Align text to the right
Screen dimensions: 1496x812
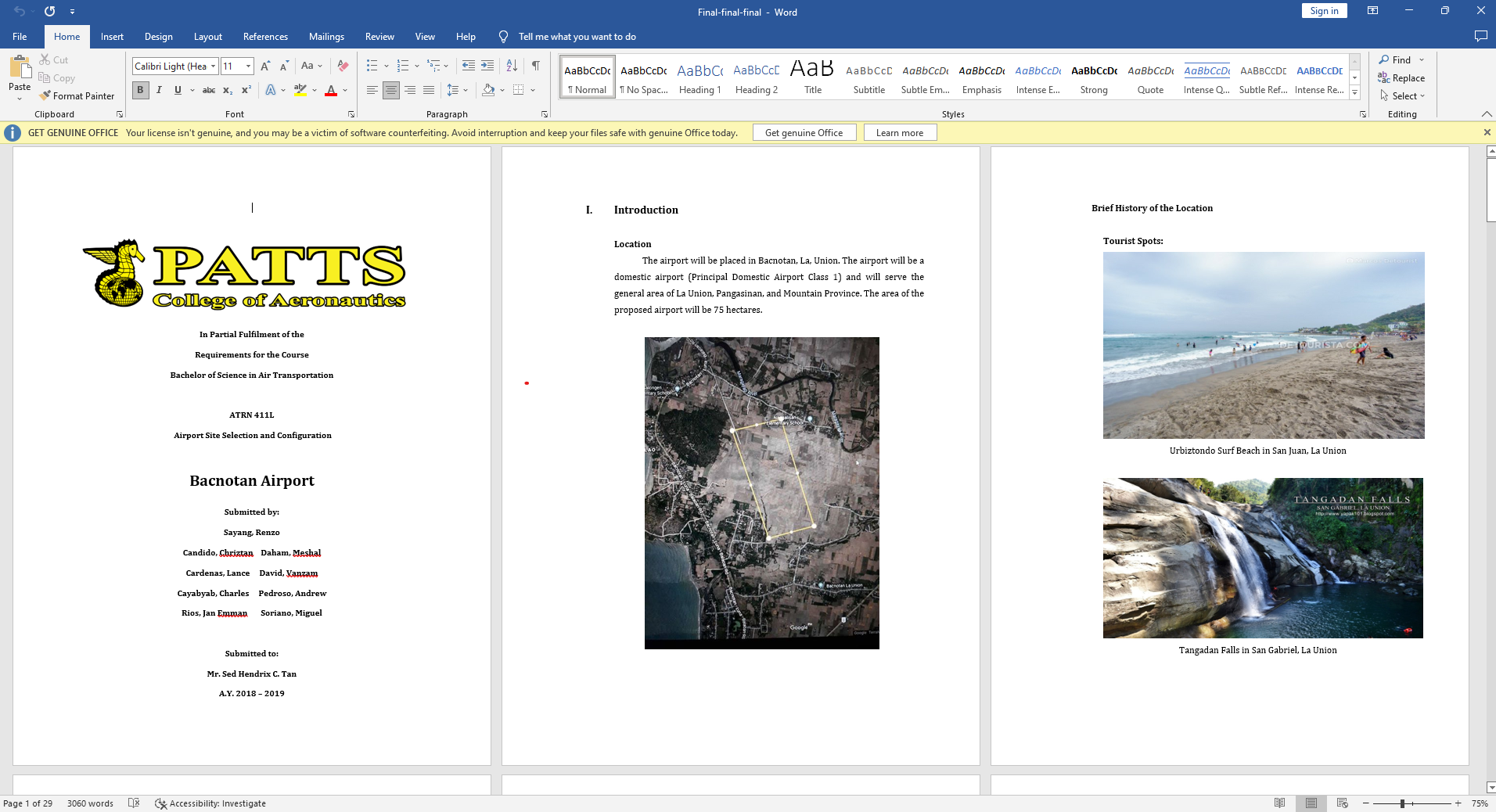pos(410,91)
